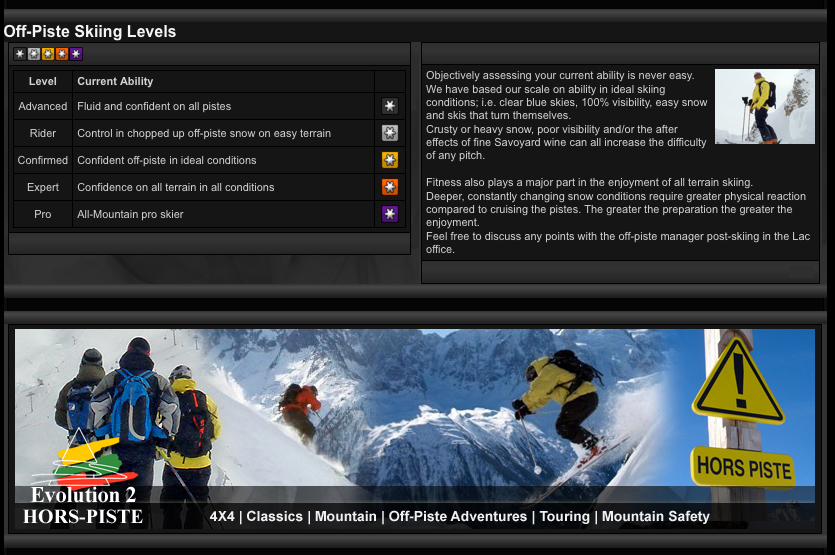Screen dimensions: 835x555
Task: Click the black star icon in Advanced row
Action: pyautogui.click(x=390, y=106)
